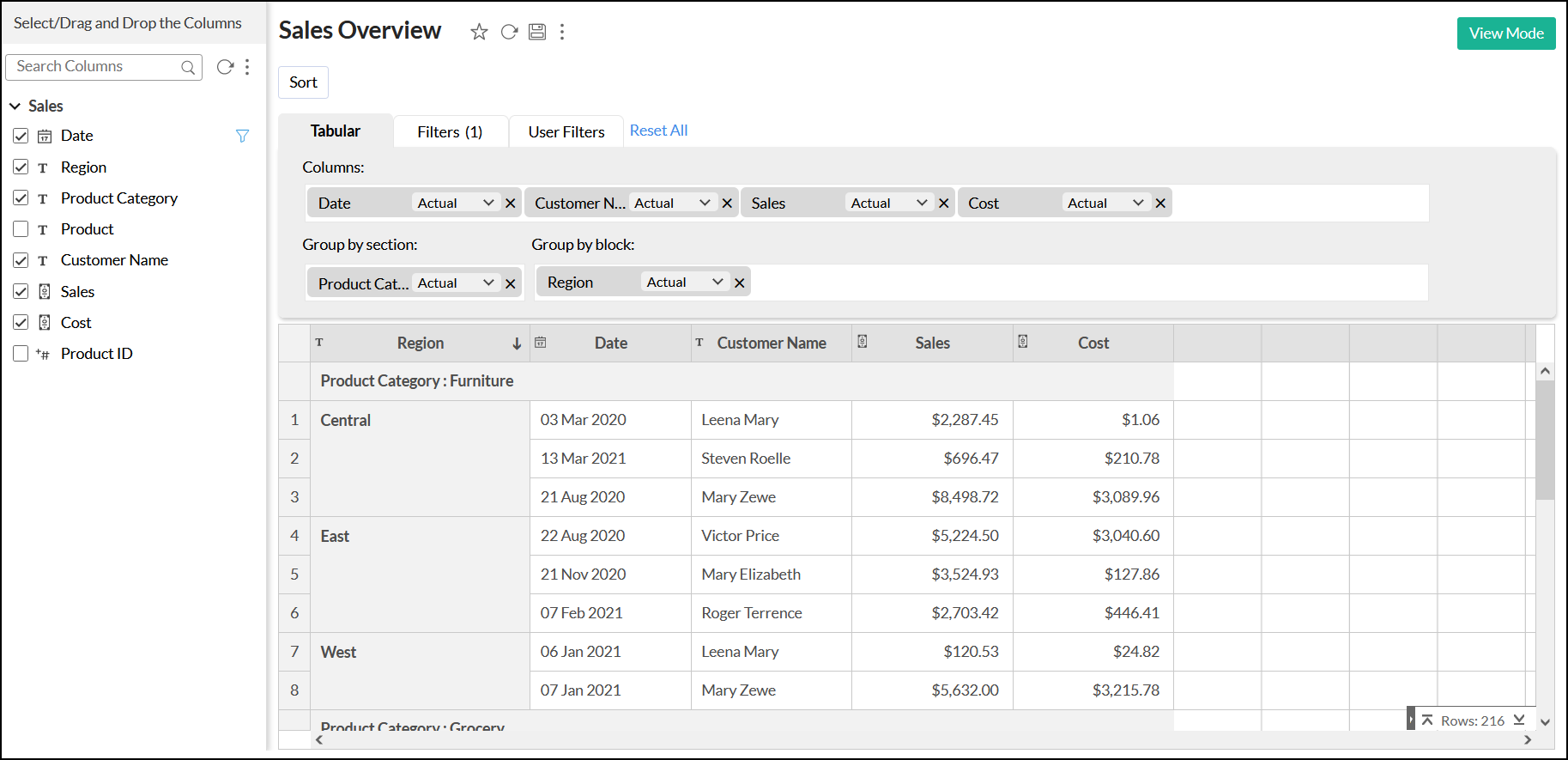Mark report as favorite with star icon
This screenshot has height=760, width=1568.
pyautogui.click(x=479, y=32)
